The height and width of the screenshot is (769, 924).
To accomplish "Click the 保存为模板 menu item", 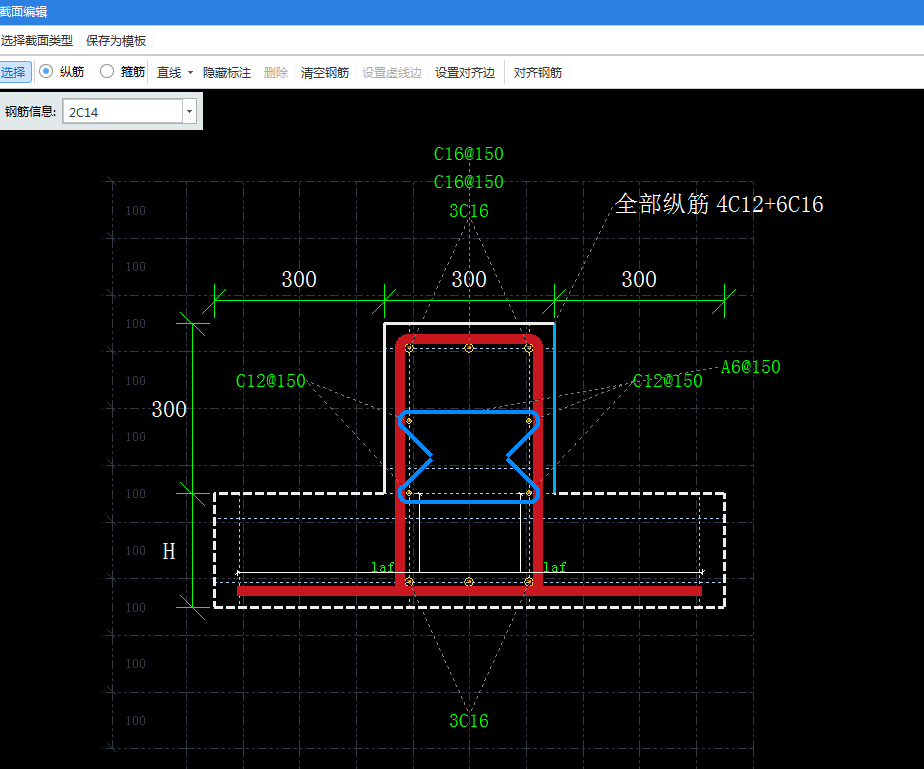I will [x=116, y=41].
